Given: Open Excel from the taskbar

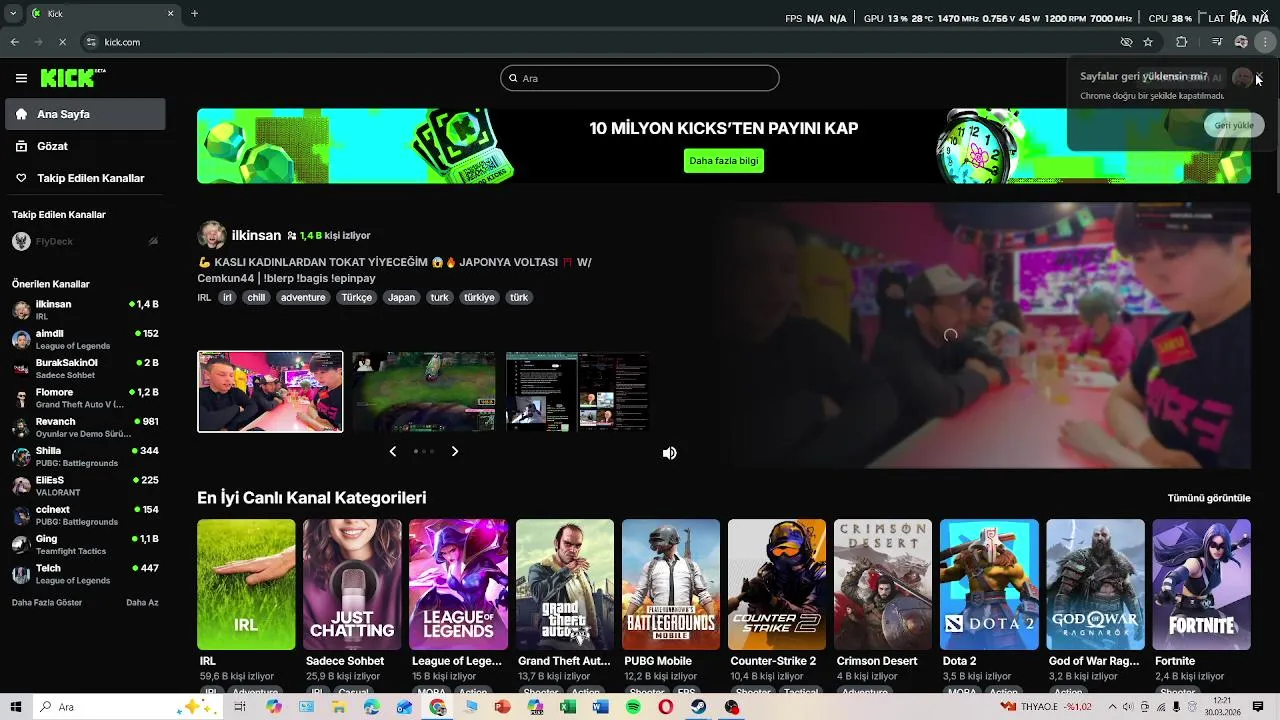Looking at the screenshot, I should point(567,707).
